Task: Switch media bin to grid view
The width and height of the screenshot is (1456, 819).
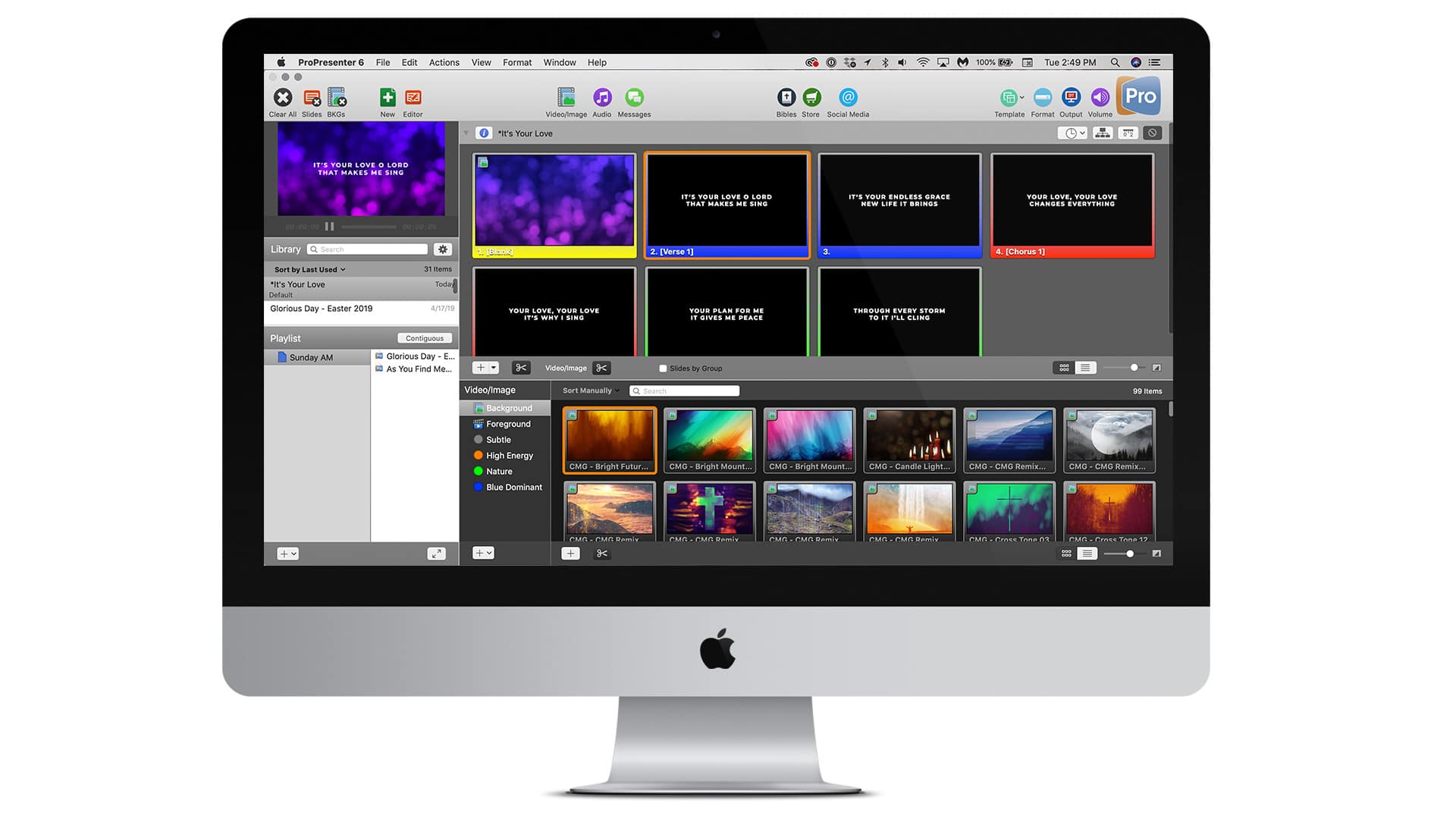Action: click(1066, 554)
